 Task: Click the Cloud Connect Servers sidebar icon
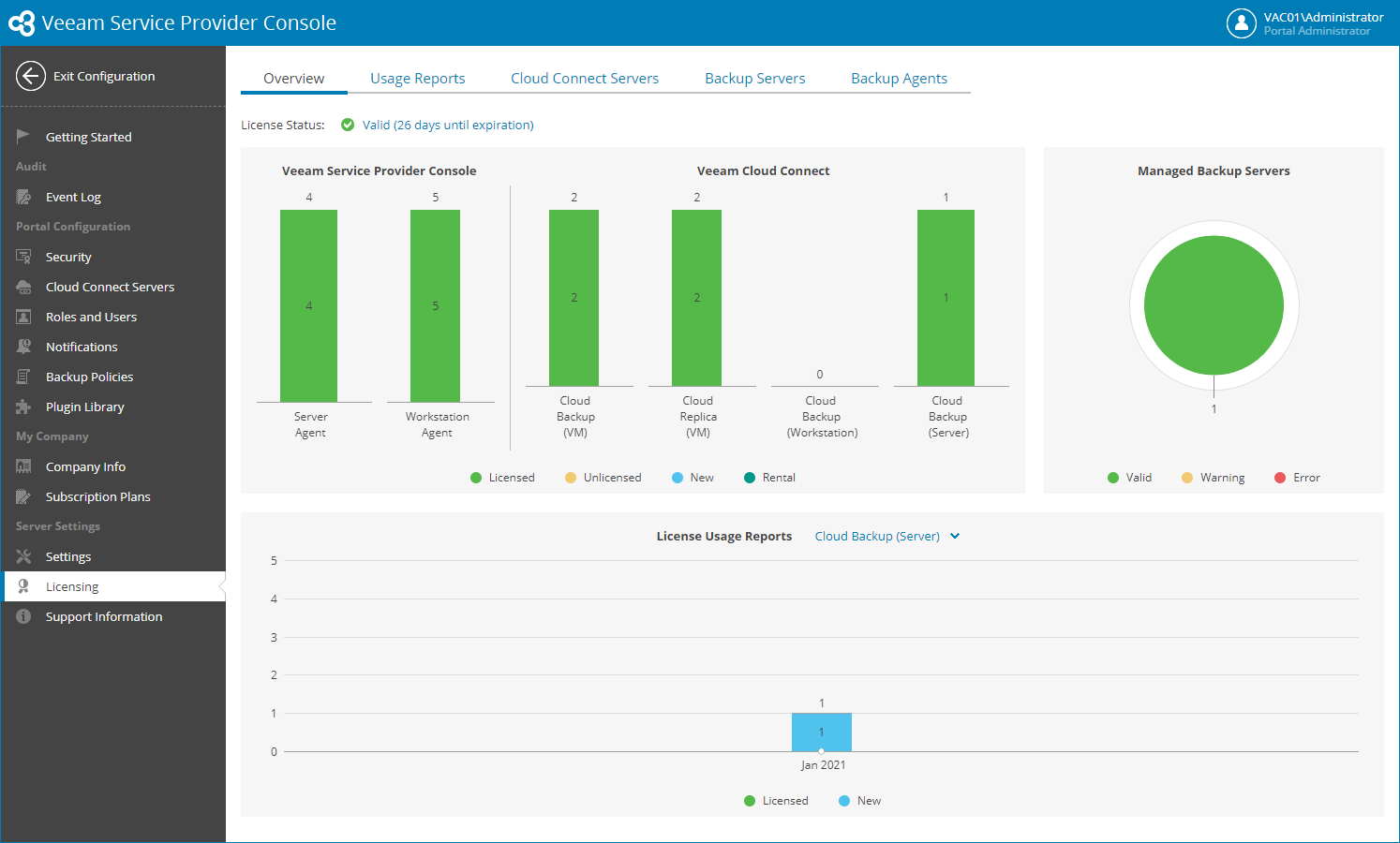tap(23, 287)
